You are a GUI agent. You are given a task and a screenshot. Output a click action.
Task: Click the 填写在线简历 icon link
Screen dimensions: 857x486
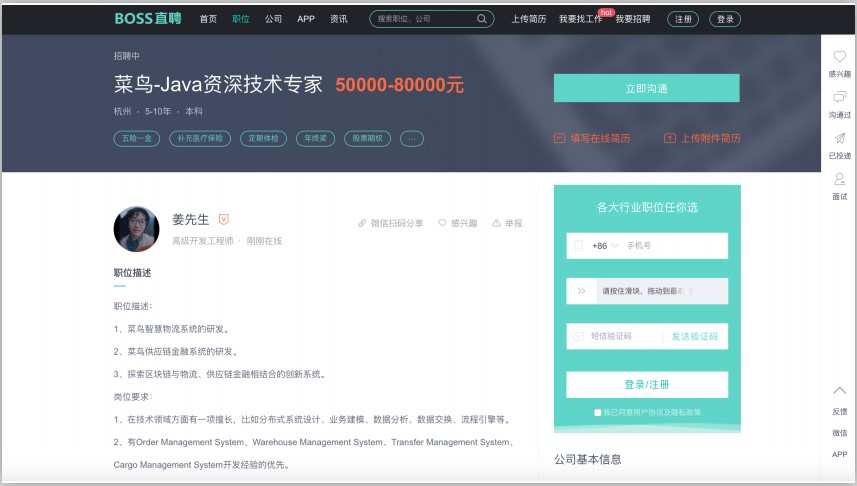tap(559, 138)
